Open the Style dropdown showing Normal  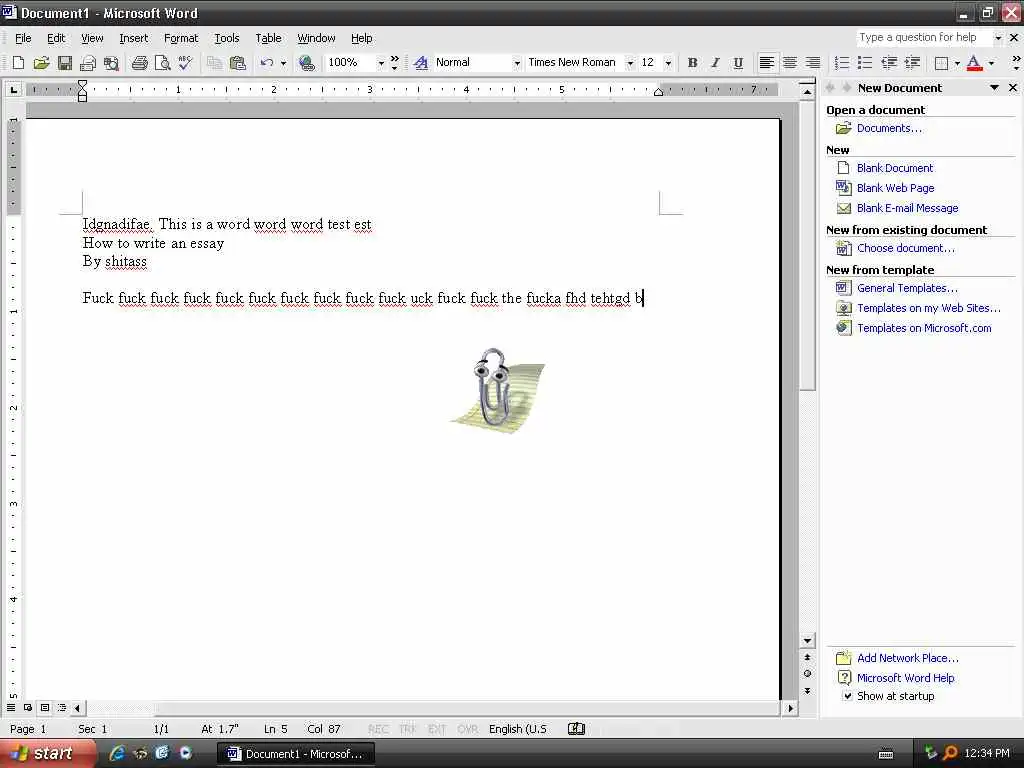point(517,63)
